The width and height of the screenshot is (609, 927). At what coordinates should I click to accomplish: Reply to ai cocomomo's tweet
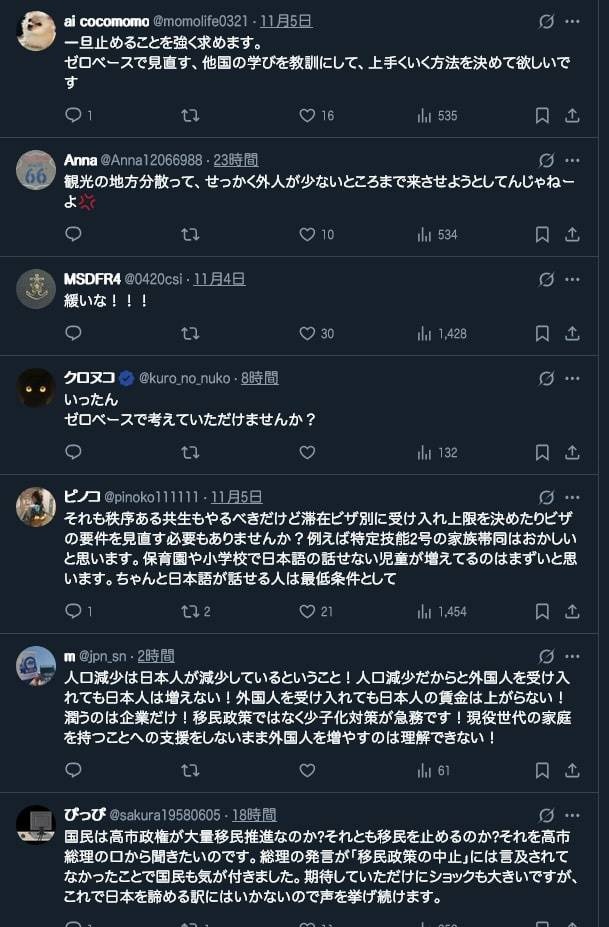[73, 115]
